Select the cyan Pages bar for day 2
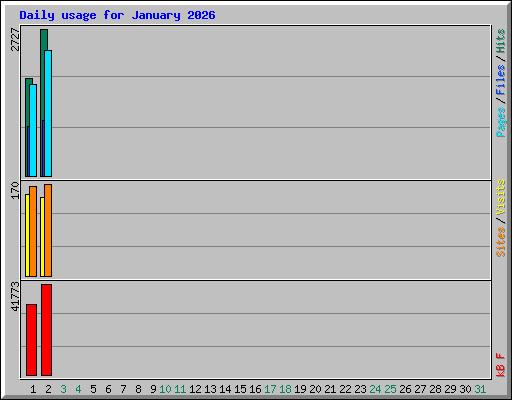The width and height of the screenshot is (512, 400). pyautogui.click(x=48, y=113)
